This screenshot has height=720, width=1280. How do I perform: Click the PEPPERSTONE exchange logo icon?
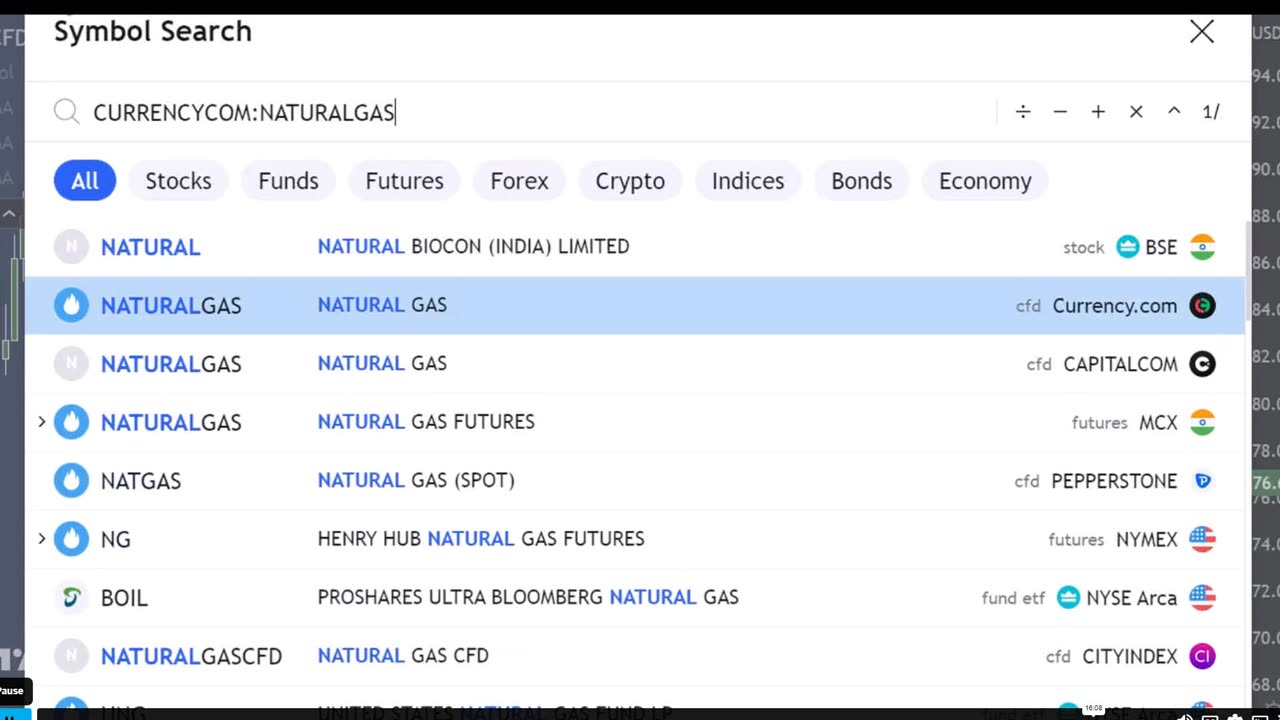click(1202, 481)
